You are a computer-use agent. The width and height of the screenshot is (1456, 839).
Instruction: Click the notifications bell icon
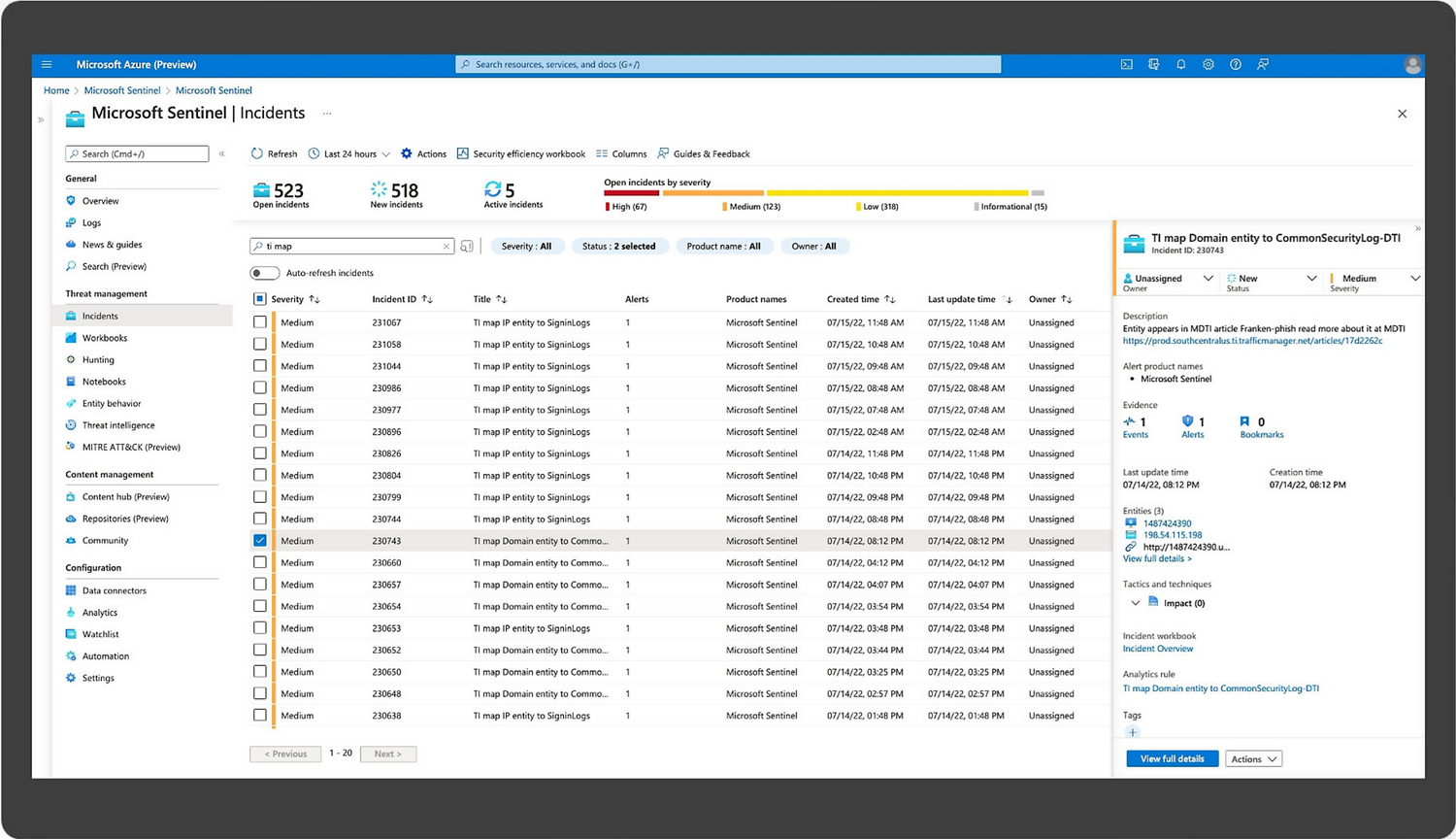(1180, 65)
